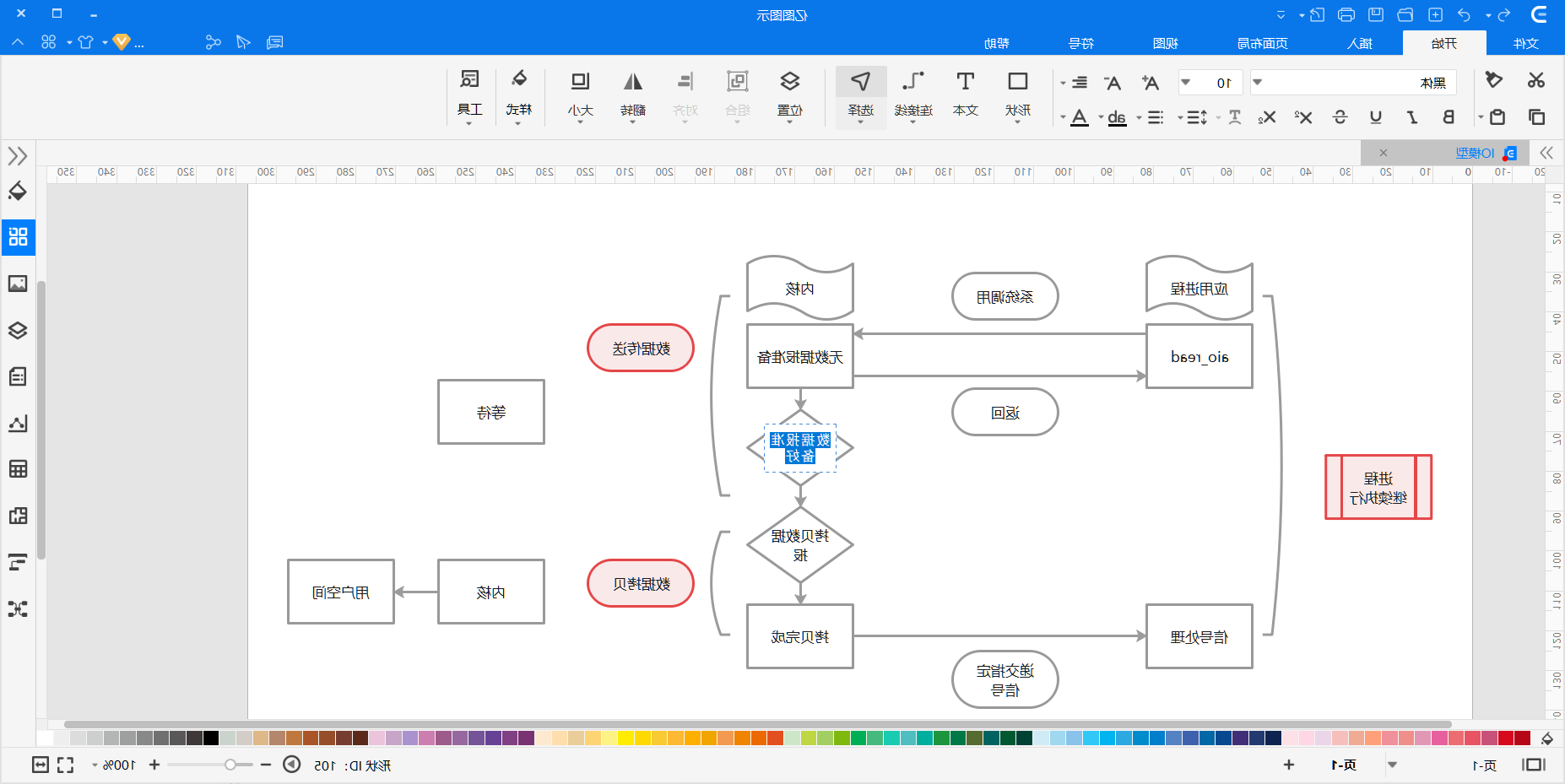Click the Open folder icon in title bar
1565x784 pixels.
click(1405, 14)
